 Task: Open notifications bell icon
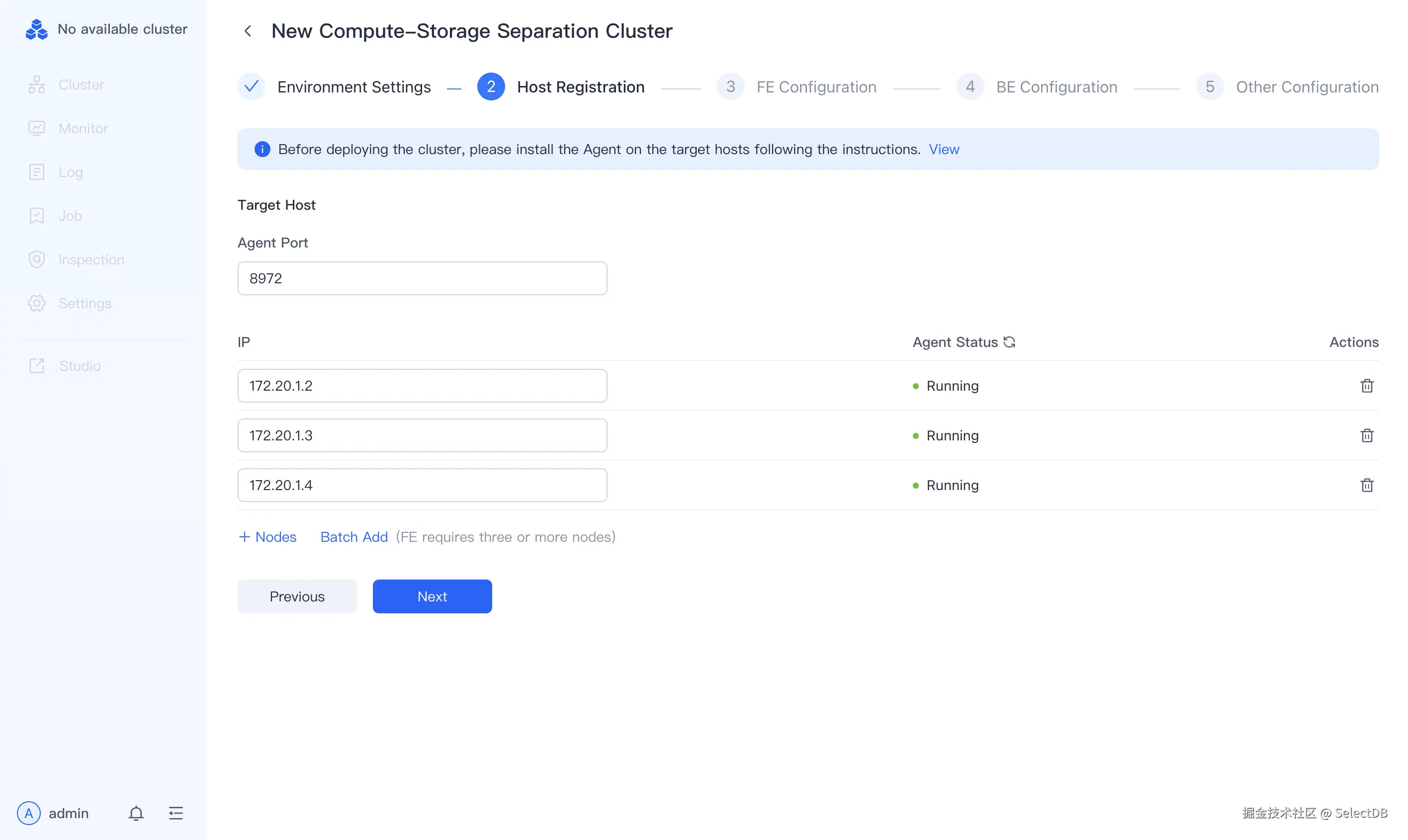pyautogui.click(x=136, y=813)
